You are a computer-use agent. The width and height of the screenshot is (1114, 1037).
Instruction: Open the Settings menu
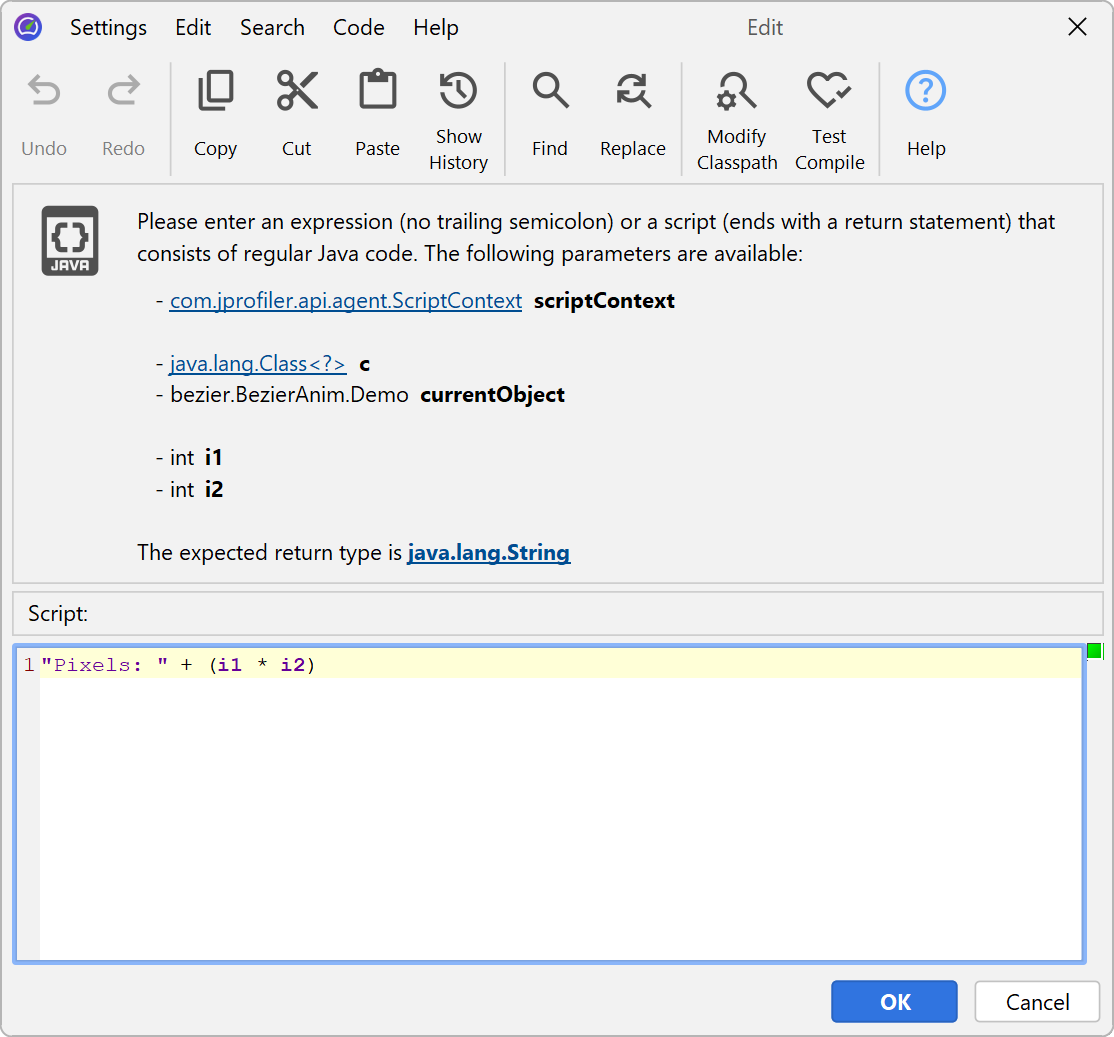(x=108, y=28)
